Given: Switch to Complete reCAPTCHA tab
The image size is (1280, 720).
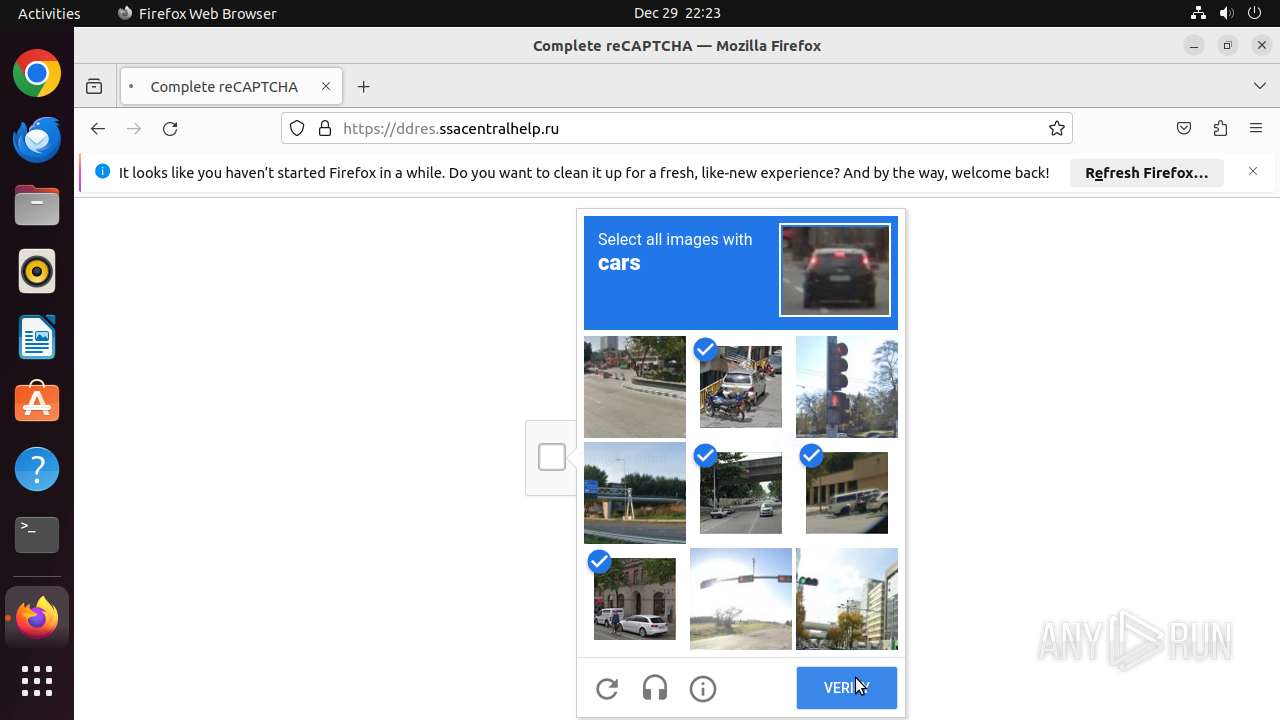Looking at the screenshot, I should [231, 87].
